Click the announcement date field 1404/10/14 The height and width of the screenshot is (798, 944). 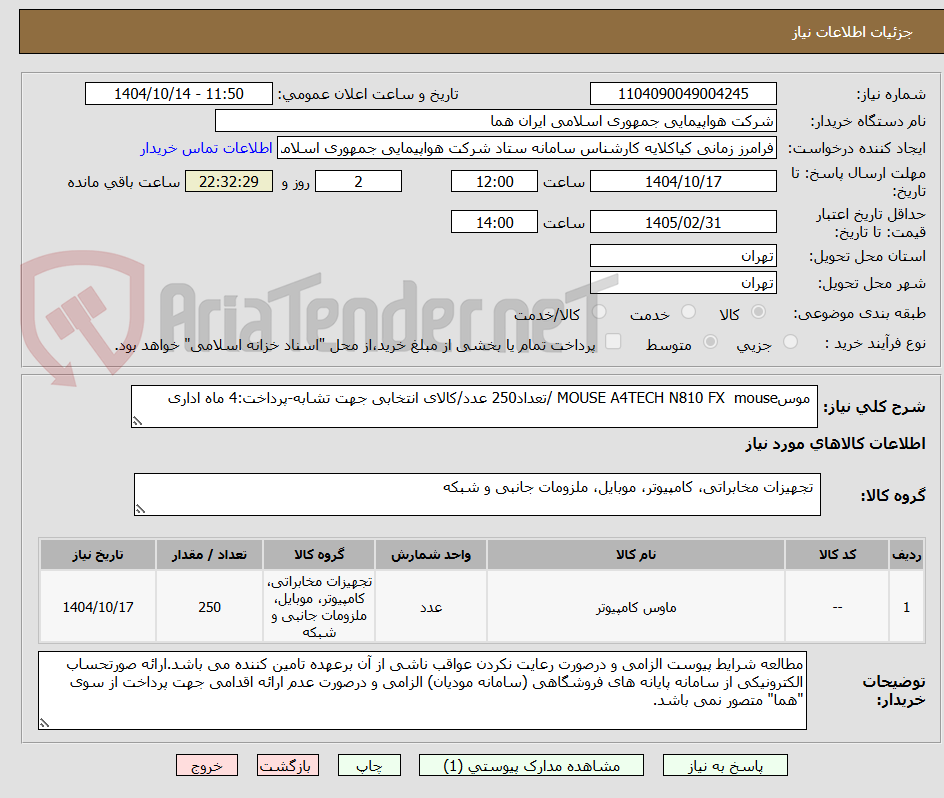176,92
